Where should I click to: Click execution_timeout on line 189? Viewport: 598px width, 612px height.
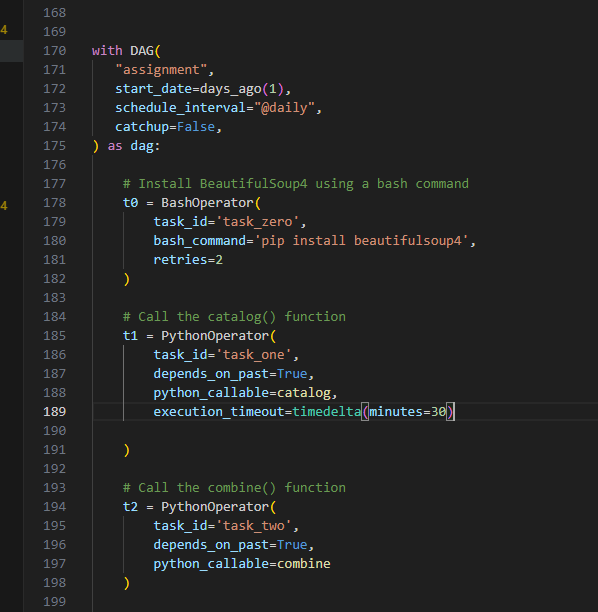click(219, 412)
